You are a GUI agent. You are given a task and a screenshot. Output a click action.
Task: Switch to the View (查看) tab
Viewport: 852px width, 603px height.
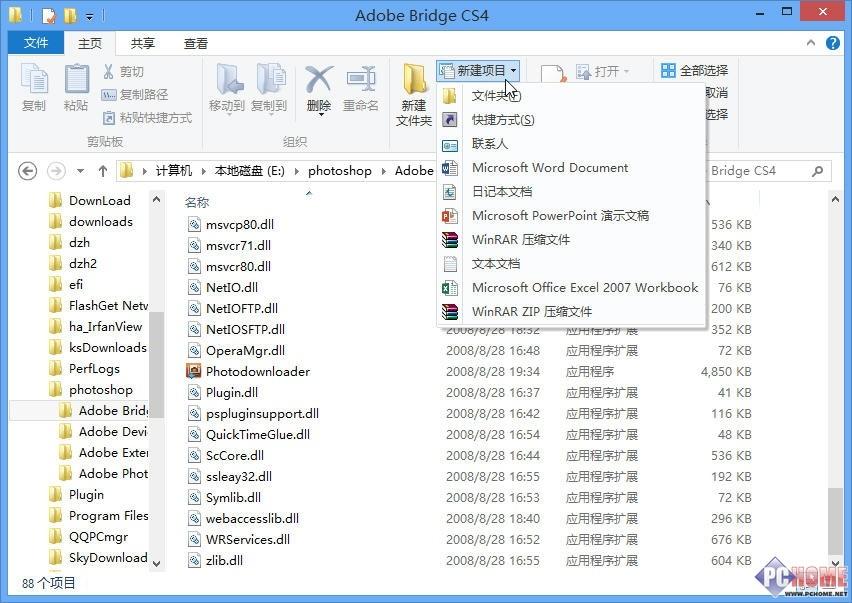coord(196,43)
